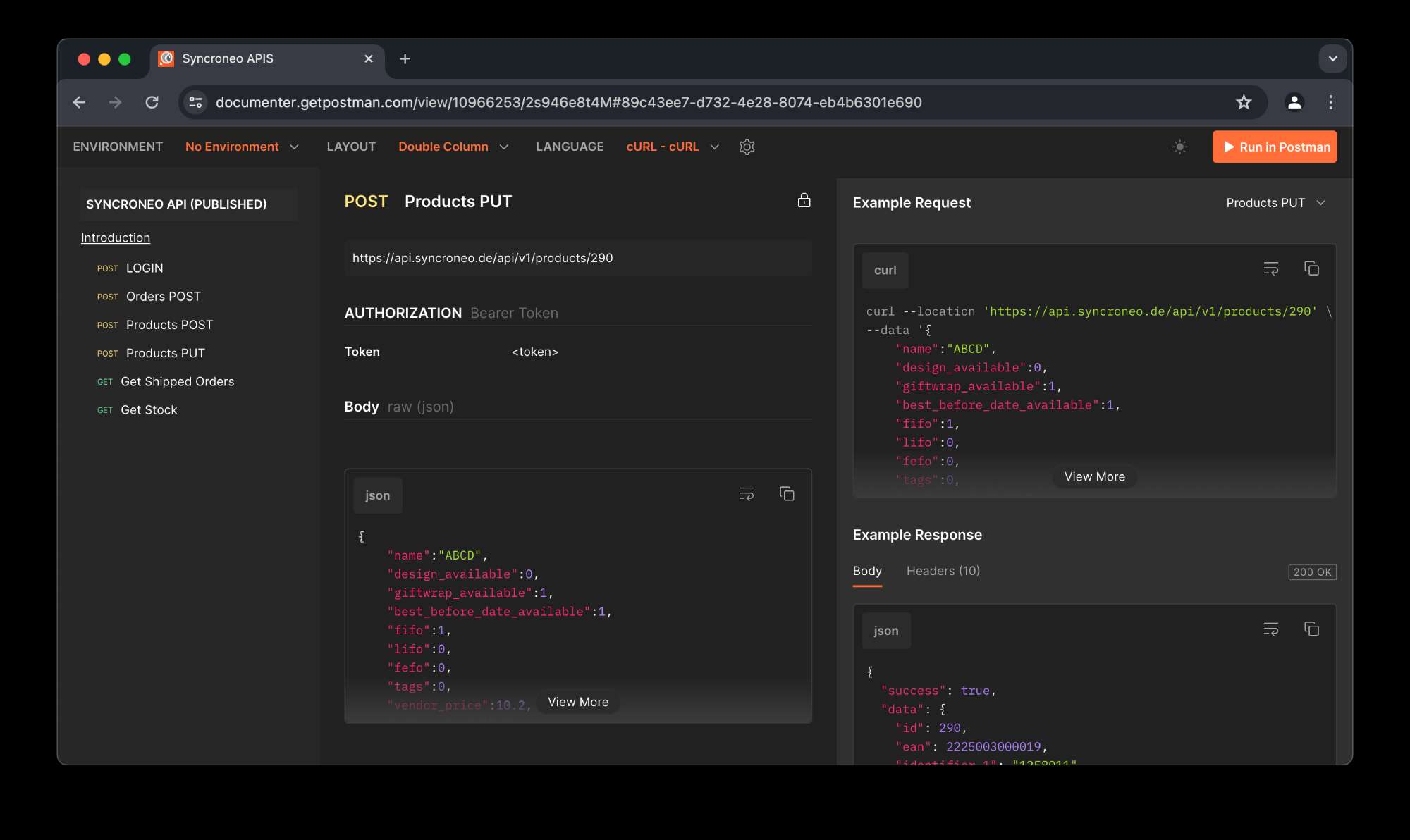Click View More in curl example
The height and width of the screenshot is (840, 1410).
click(x=1094, y=476)
